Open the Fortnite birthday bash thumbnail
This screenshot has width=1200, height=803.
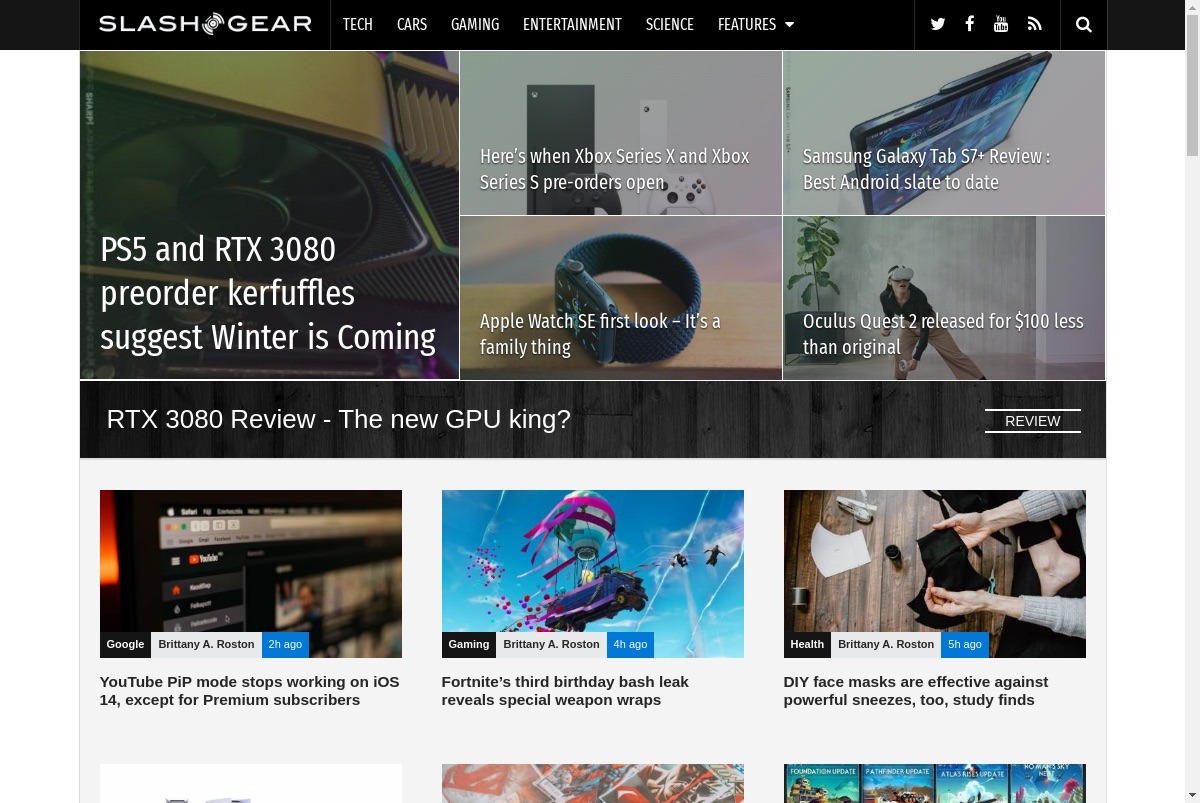tap(593, 574)
